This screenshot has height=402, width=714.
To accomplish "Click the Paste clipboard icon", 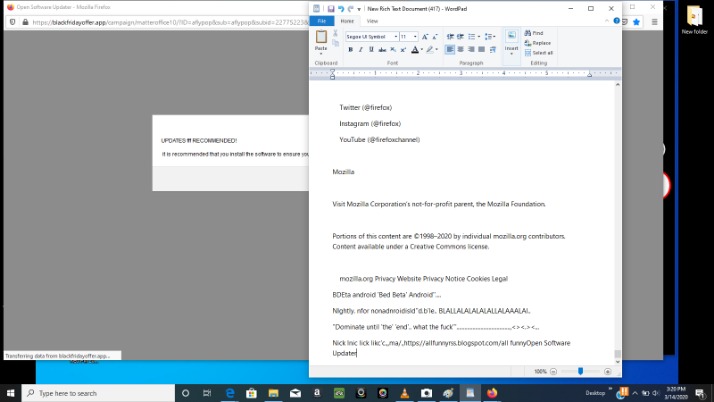I will [321, 36].
